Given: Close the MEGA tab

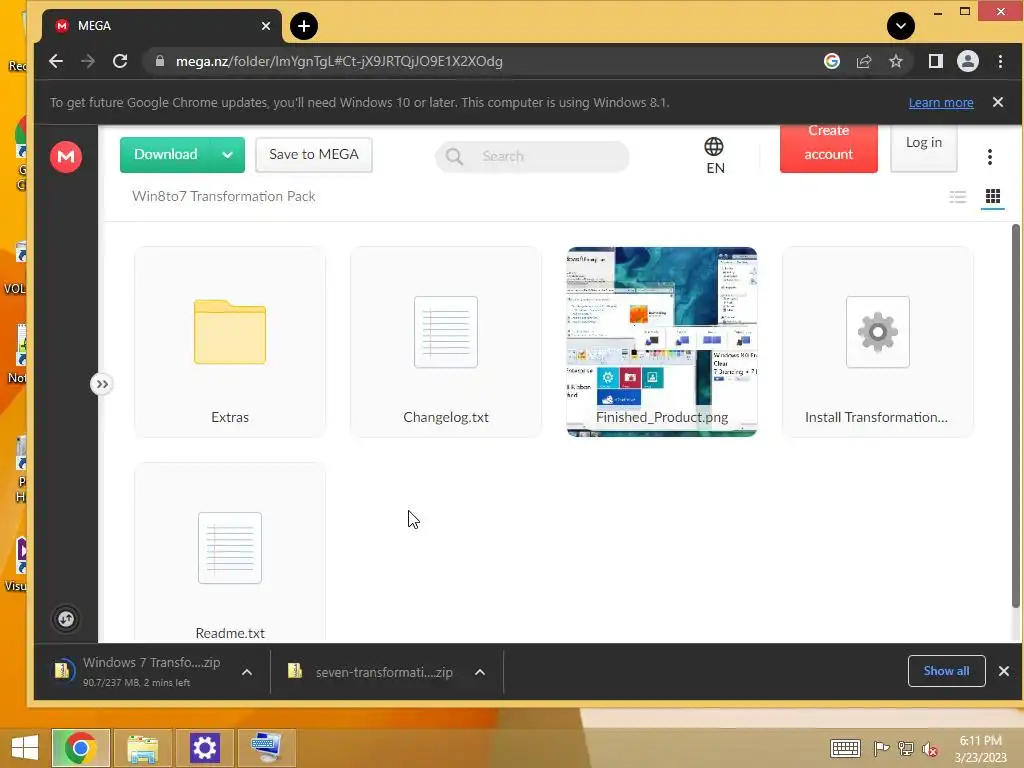Looking at the screenshot, I should tap(266, 26).
